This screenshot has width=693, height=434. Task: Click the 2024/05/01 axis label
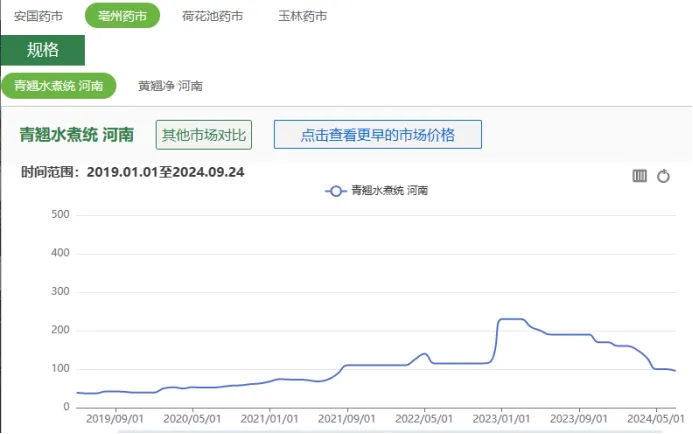coord(656,418)
